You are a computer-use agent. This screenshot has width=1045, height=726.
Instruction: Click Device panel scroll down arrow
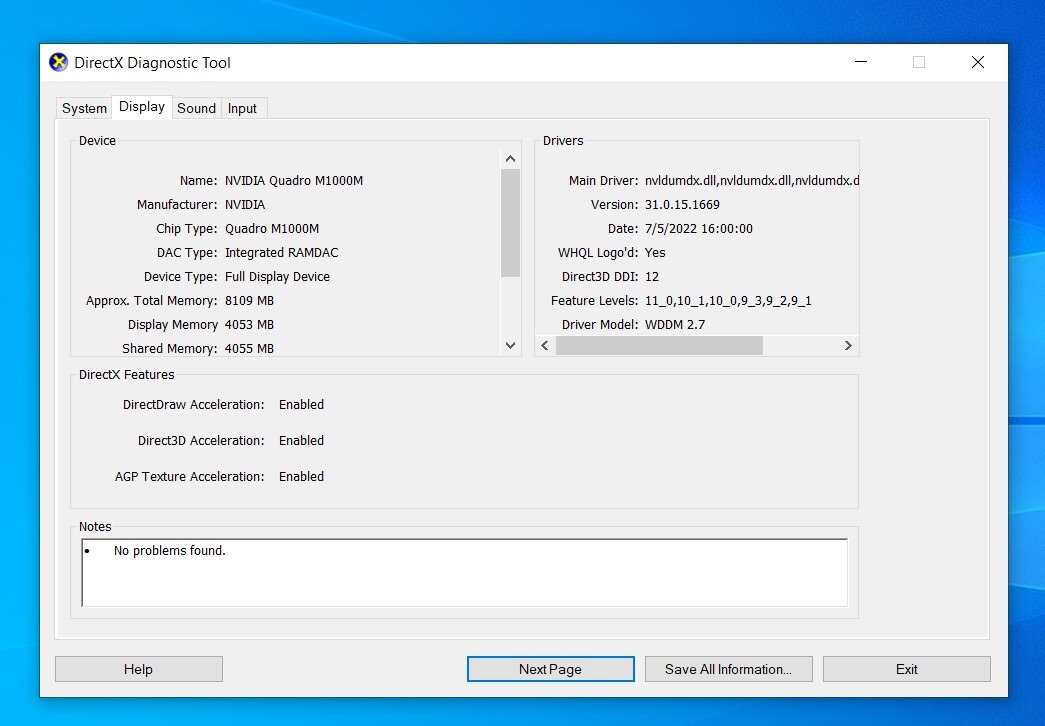[x=511, y=345]
